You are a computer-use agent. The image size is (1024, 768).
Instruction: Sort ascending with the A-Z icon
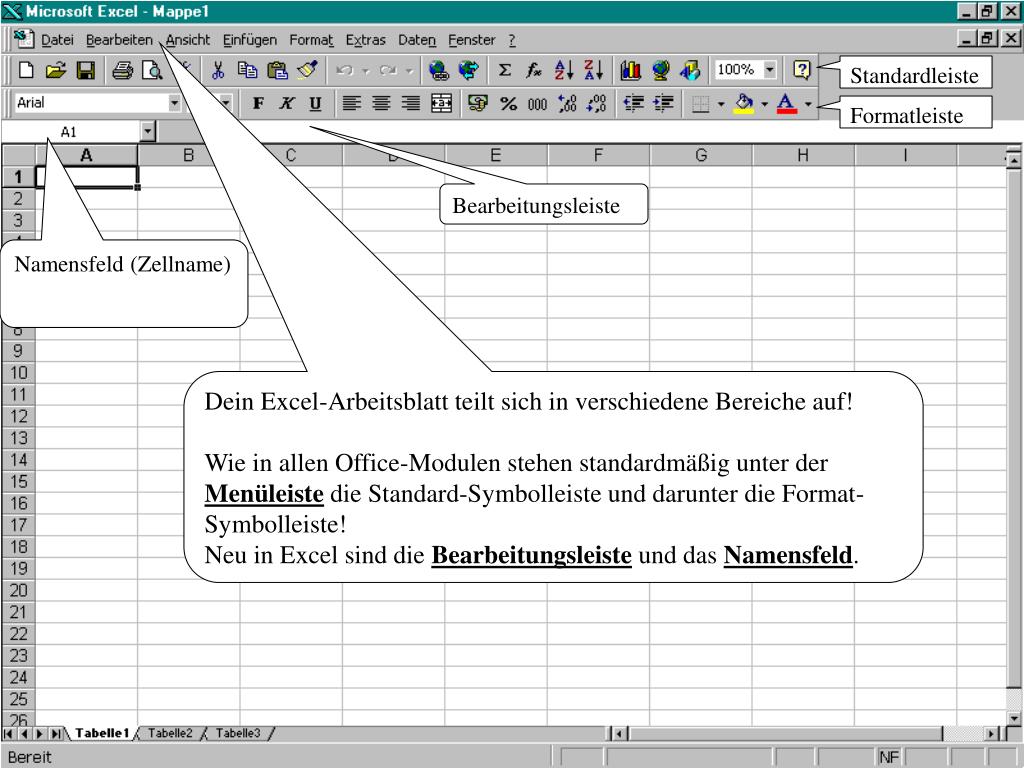[564, 70]
